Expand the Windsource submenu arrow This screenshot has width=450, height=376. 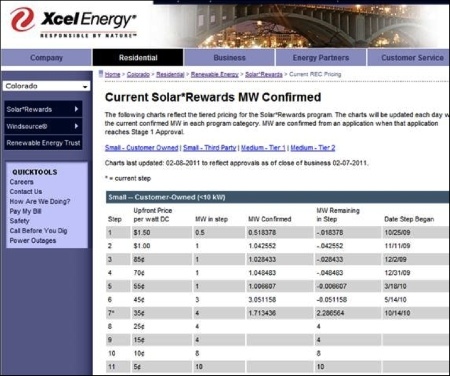[x=76, y=126]
